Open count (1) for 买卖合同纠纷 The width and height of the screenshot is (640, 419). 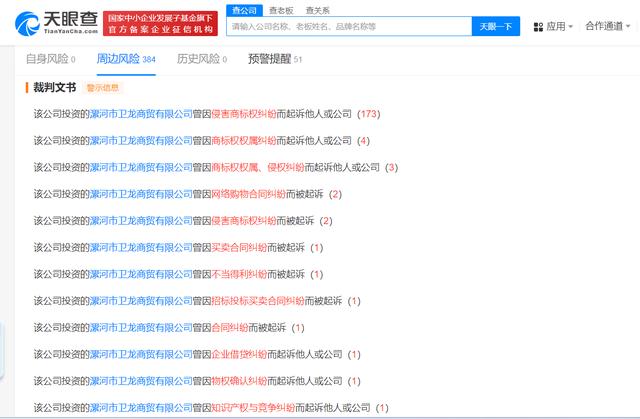tap(316, 248)
